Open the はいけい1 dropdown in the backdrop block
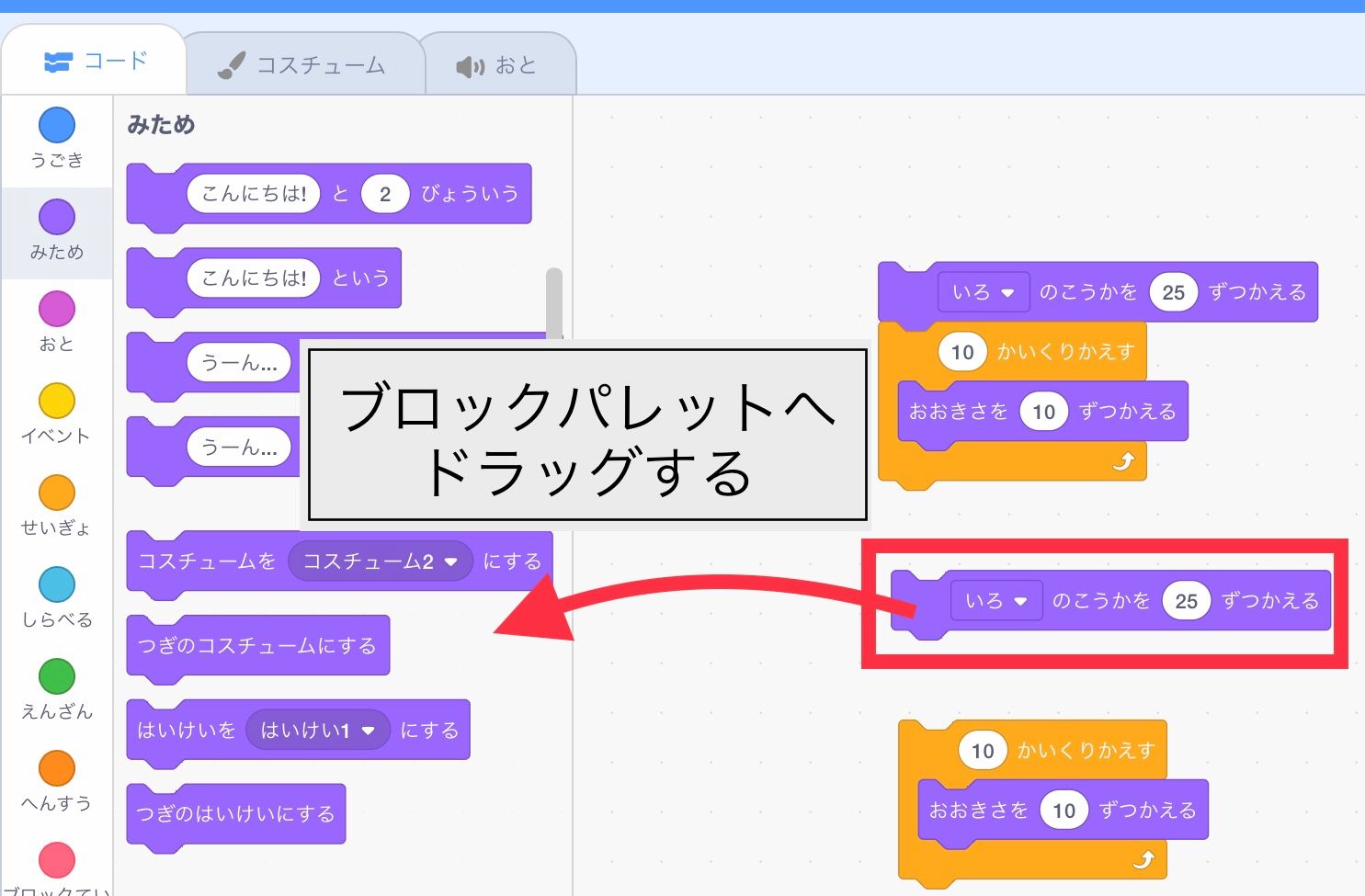This screenshot has height=896, width=1365. click(x=317, y=730)
